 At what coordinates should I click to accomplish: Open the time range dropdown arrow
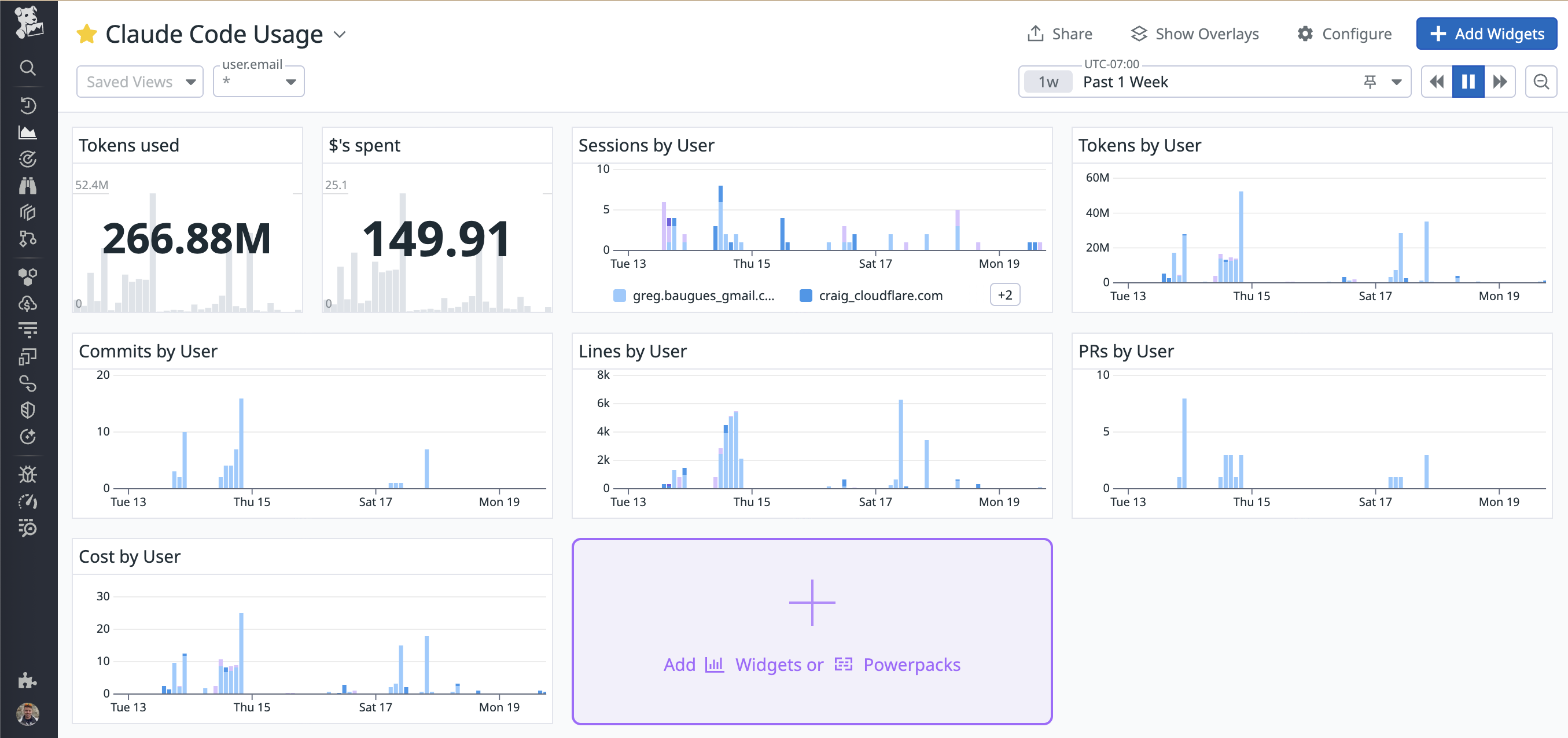1396,82
